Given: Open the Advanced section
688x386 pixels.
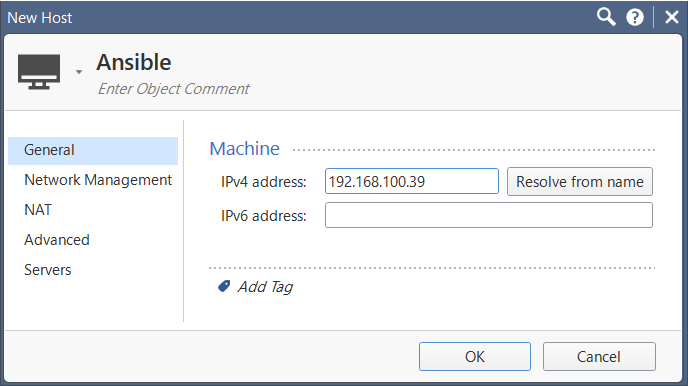Looking at the screenshot, I should coord(57,240).
